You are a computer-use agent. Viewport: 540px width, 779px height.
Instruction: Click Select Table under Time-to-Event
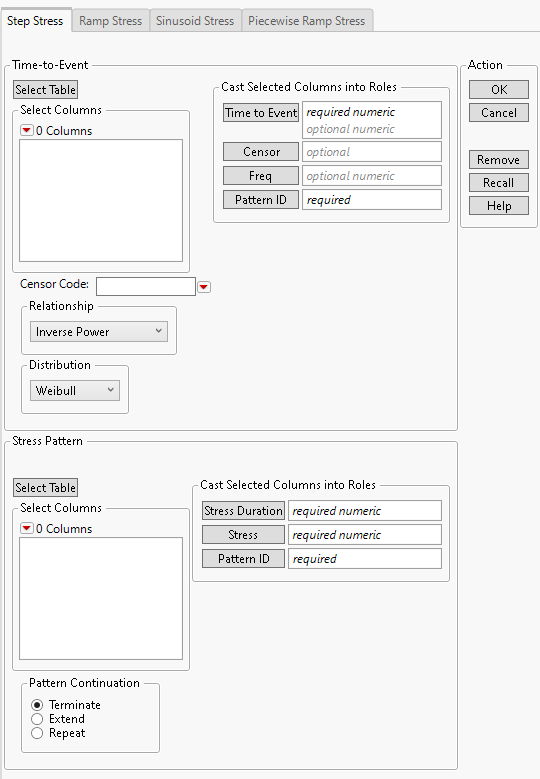click(45, 90)
